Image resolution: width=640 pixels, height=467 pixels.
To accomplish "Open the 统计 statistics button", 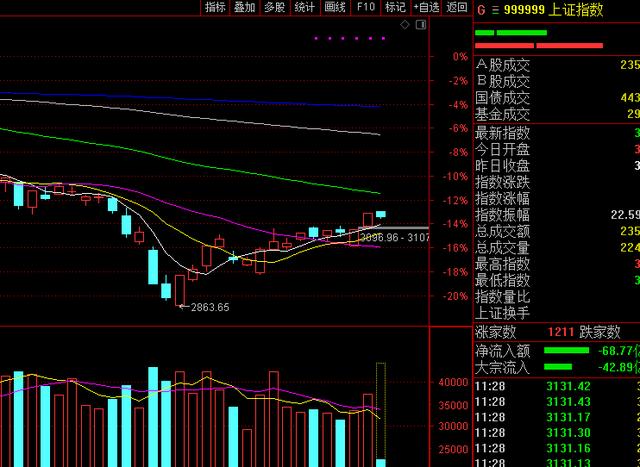I will (x=305, y=7).
